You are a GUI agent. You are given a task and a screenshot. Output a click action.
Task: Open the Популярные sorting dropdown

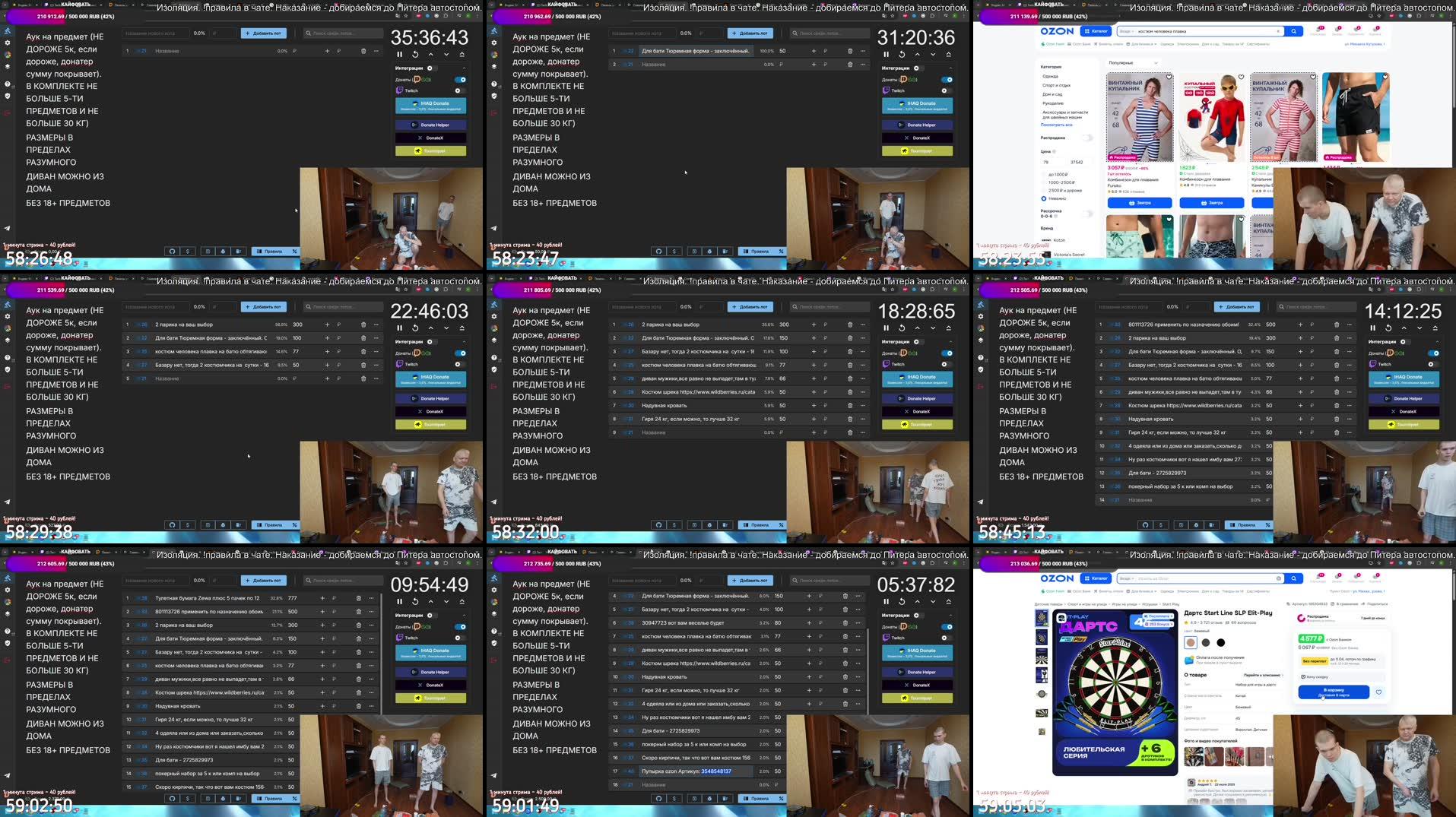(1133, 62)
